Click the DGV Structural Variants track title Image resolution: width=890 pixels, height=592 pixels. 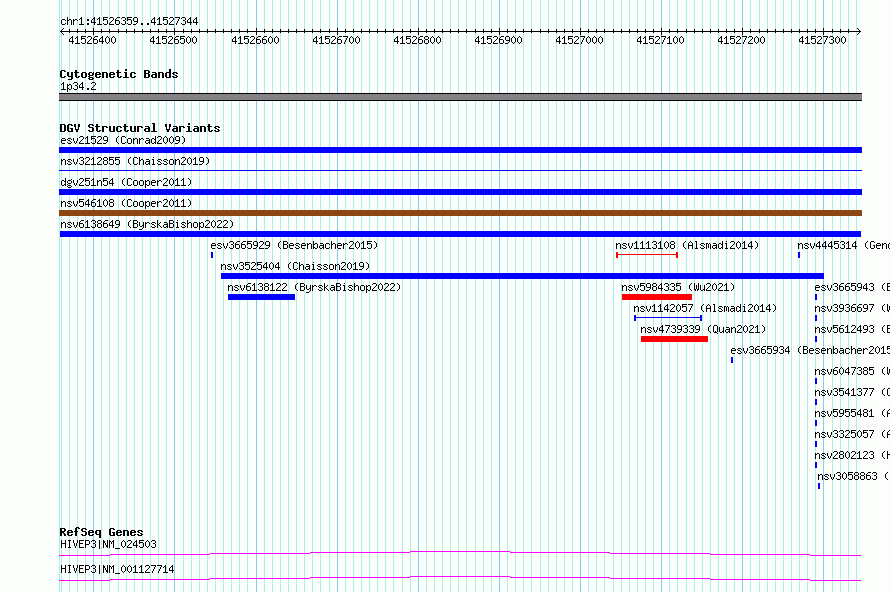click(140, 128)
